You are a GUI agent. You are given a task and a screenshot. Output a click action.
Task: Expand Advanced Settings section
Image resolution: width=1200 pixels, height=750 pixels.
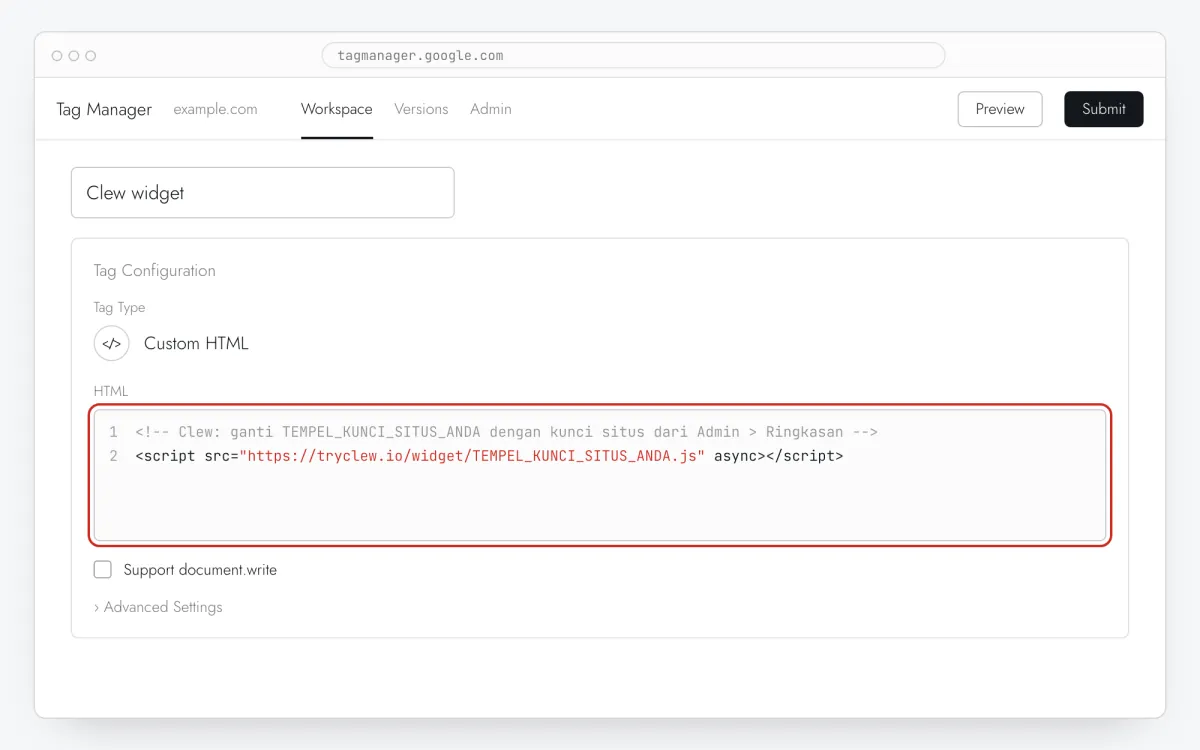click(158, 607)
